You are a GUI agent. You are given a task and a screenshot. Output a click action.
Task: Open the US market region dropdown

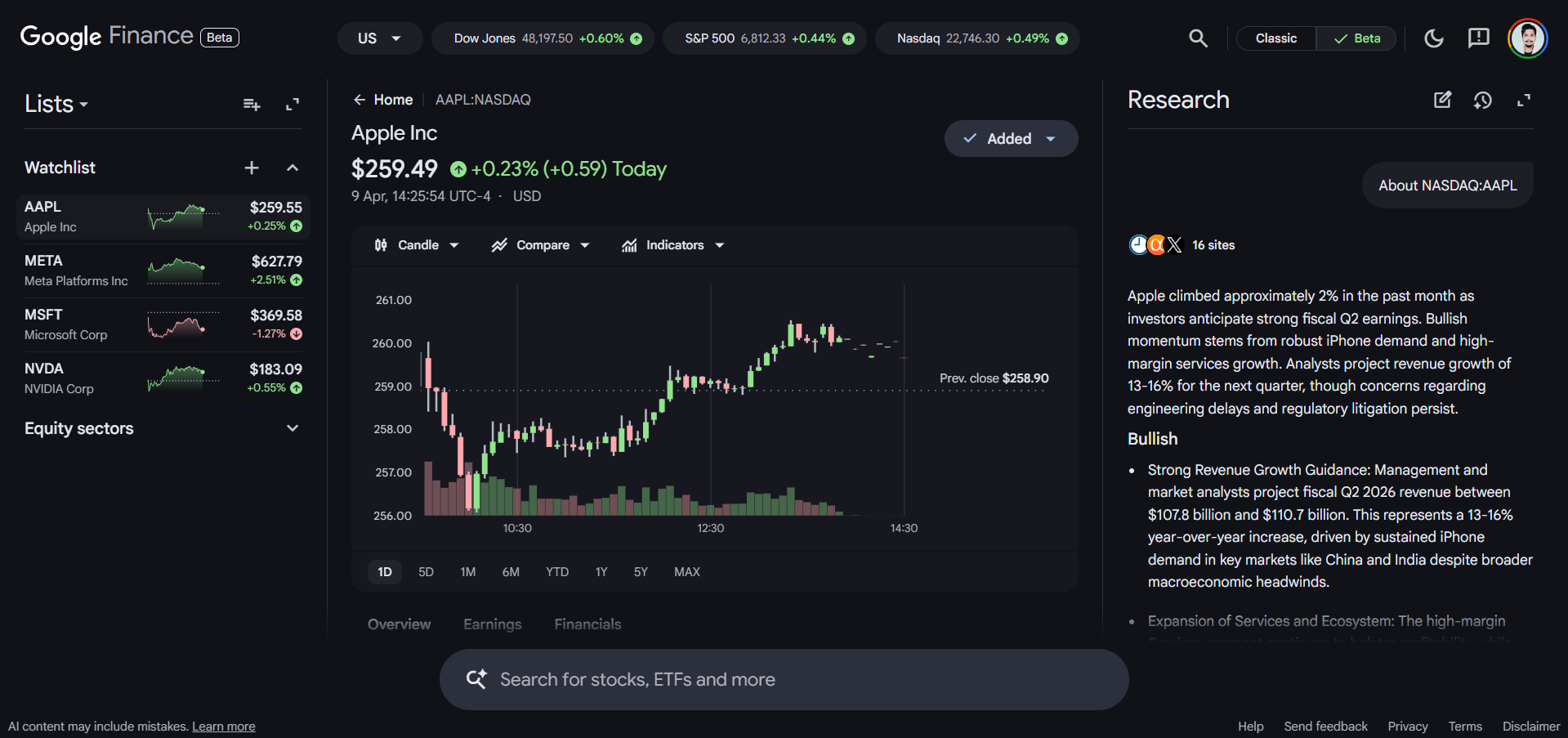[x=379, y=38]
